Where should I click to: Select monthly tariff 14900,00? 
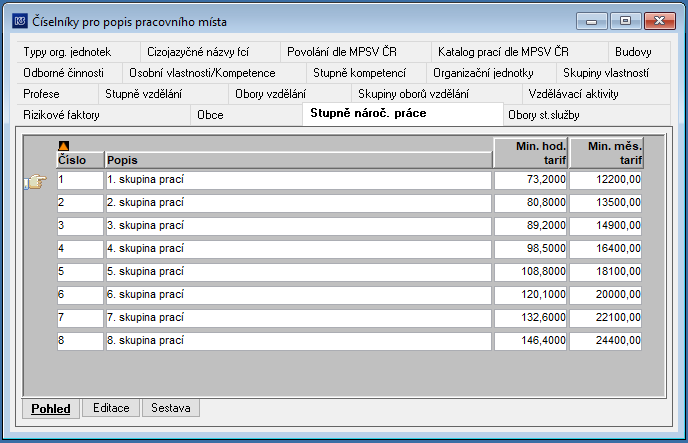coord(606,226)
